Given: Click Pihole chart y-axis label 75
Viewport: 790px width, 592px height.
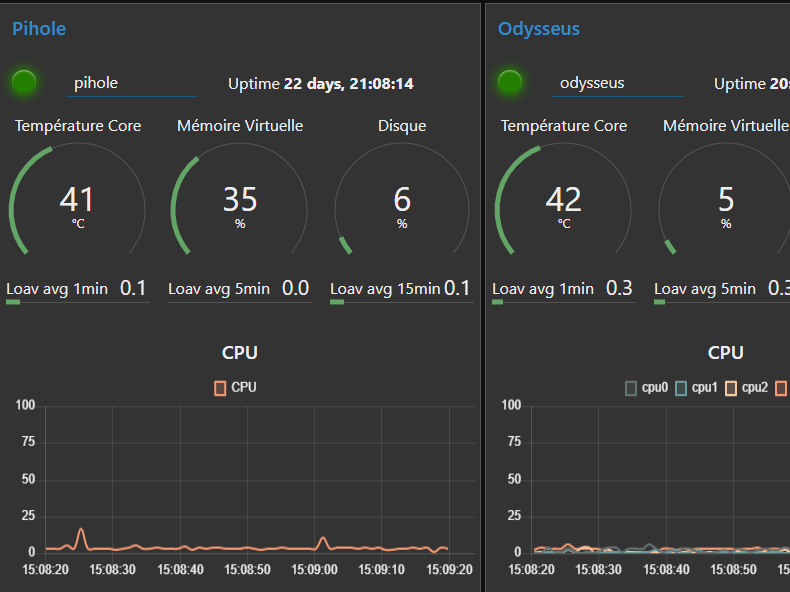Looking at the screenshot, I should 28,442.
